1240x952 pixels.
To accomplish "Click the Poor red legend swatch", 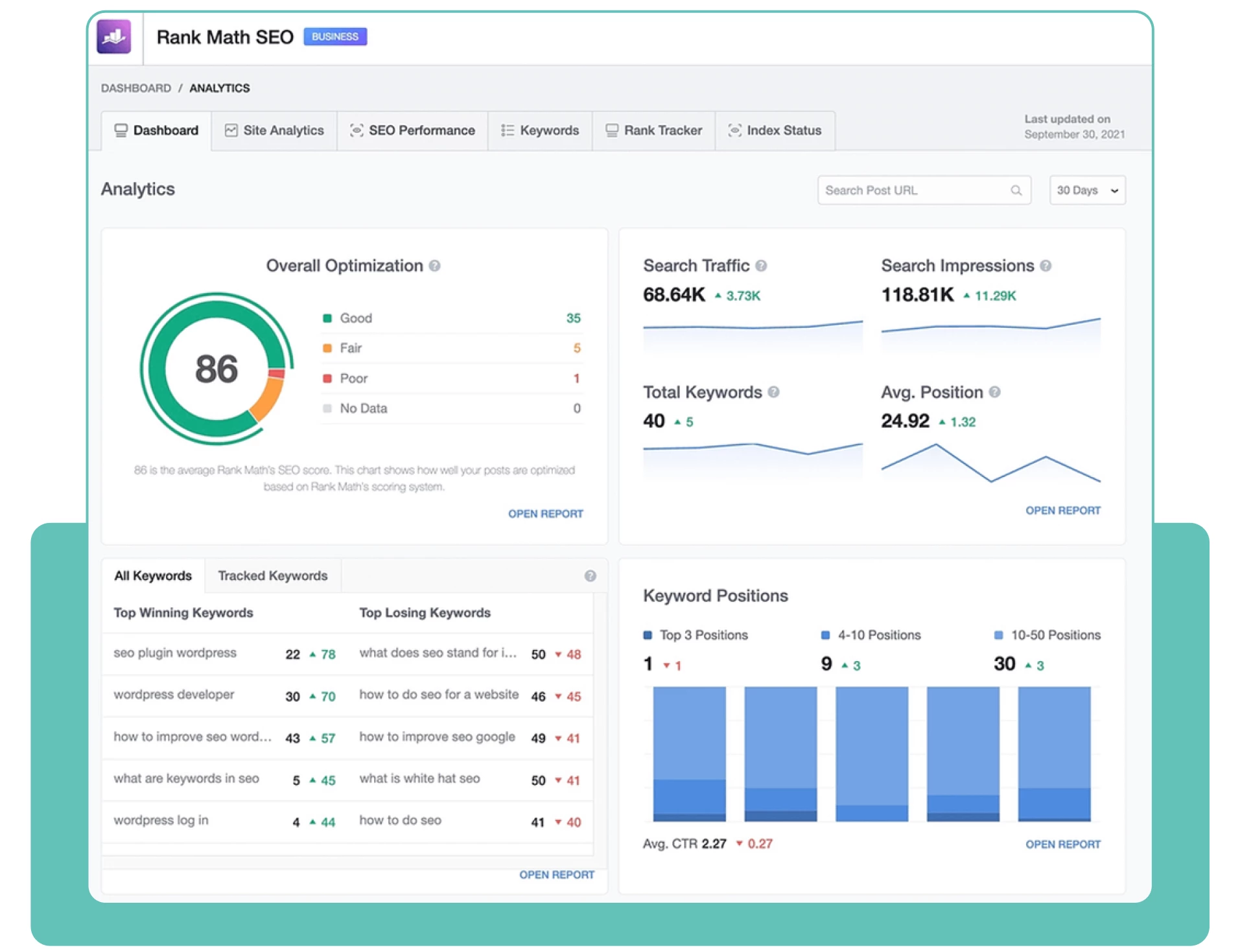I will pos(327,378).
